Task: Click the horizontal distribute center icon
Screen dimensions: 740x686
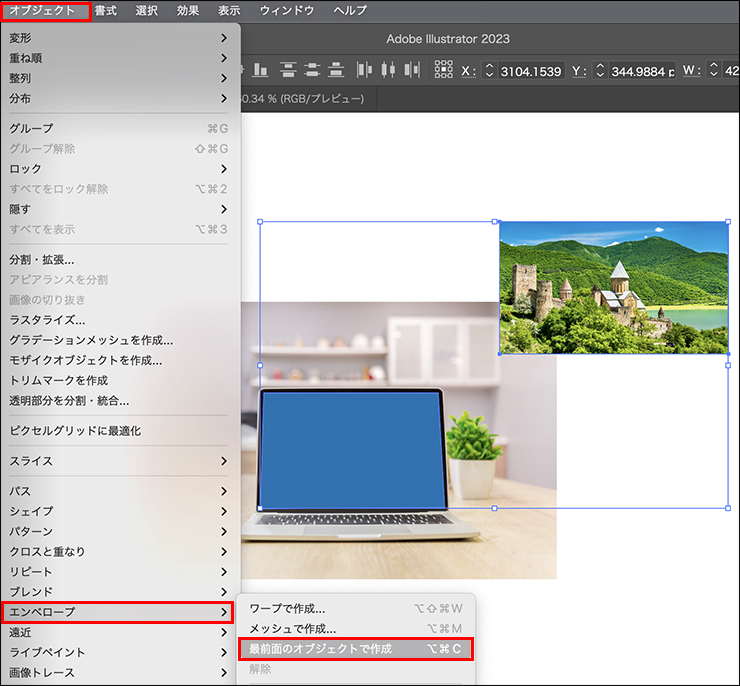Action: point(388,70)
